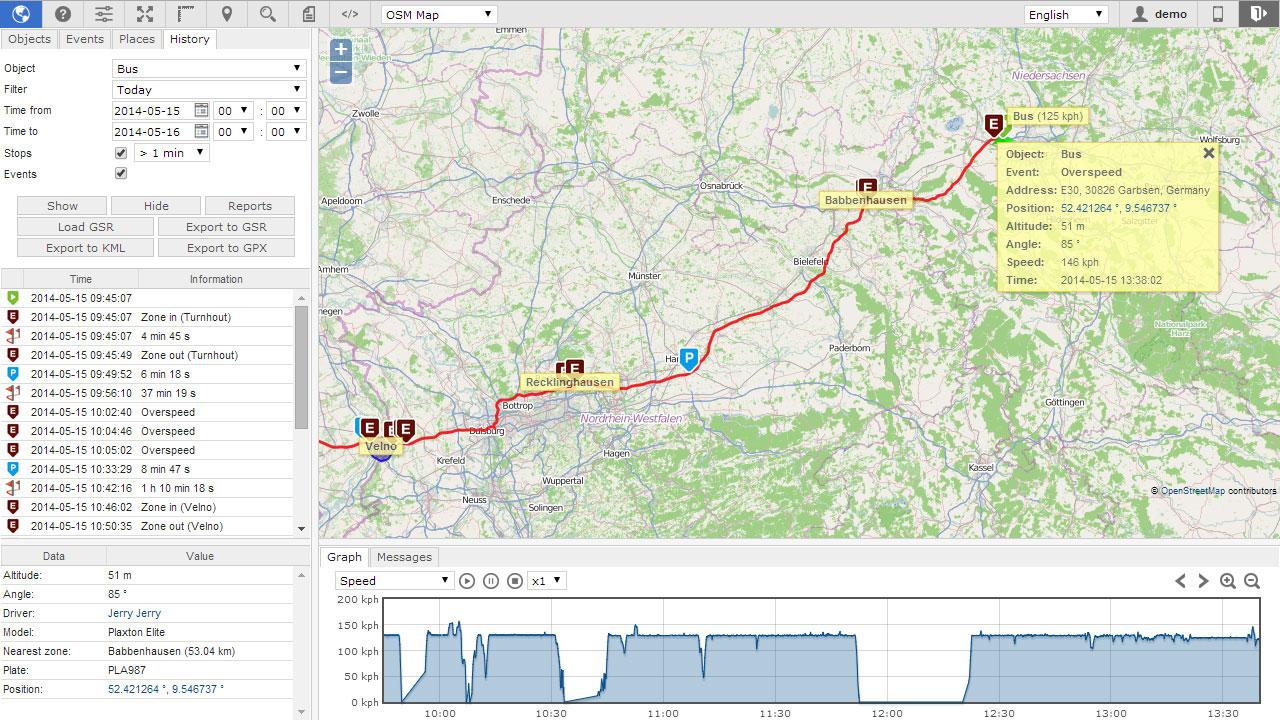Stop the route history playback
Screen dimensions: 1280x720
point(515,581)
